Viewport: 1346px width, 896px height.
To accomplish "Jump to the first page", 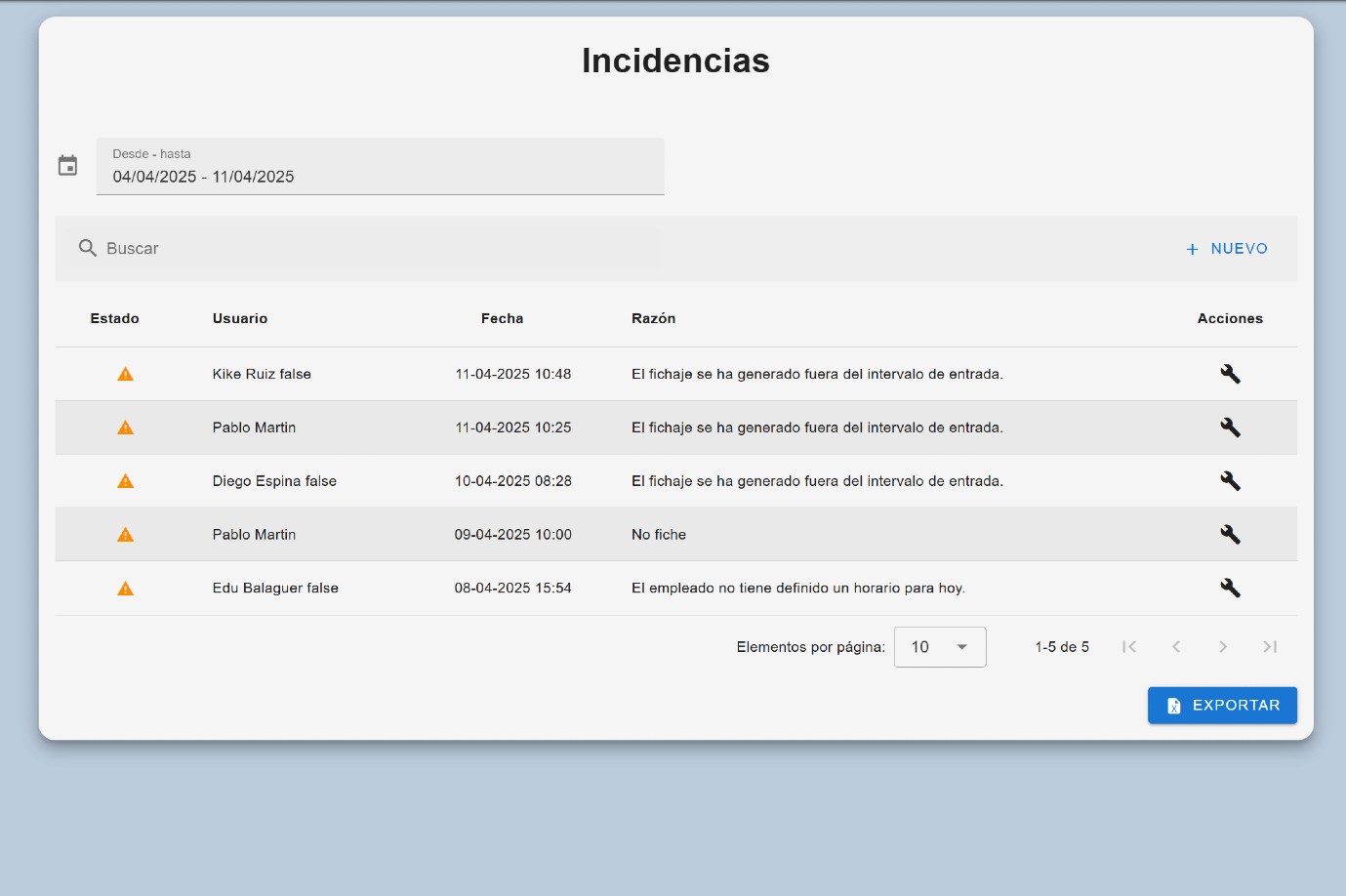I will click(x=1129, y=647).
